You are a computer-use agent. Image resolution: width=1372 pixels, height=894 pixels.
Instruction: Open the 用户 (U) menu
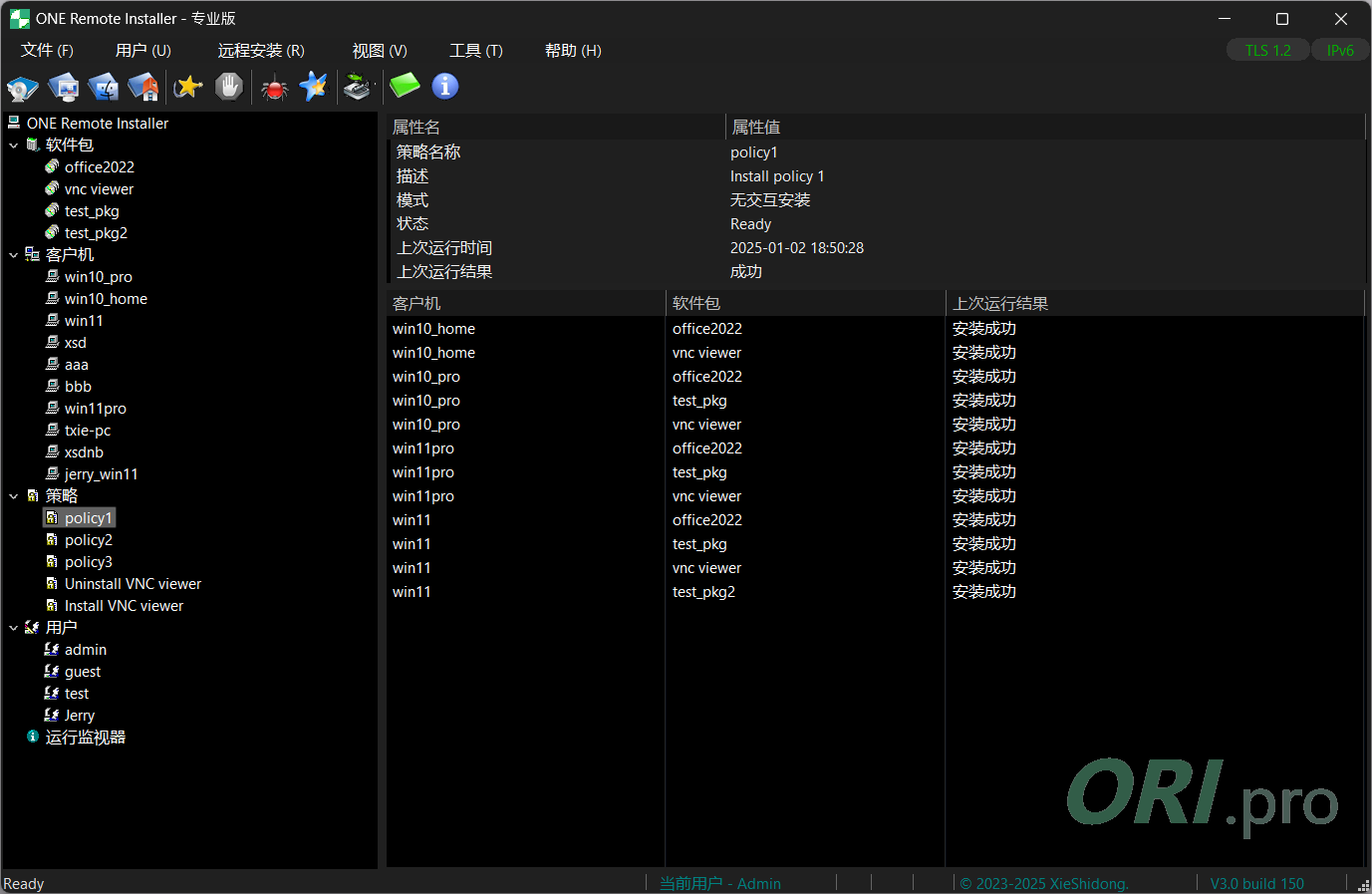[x=143, y=50]
